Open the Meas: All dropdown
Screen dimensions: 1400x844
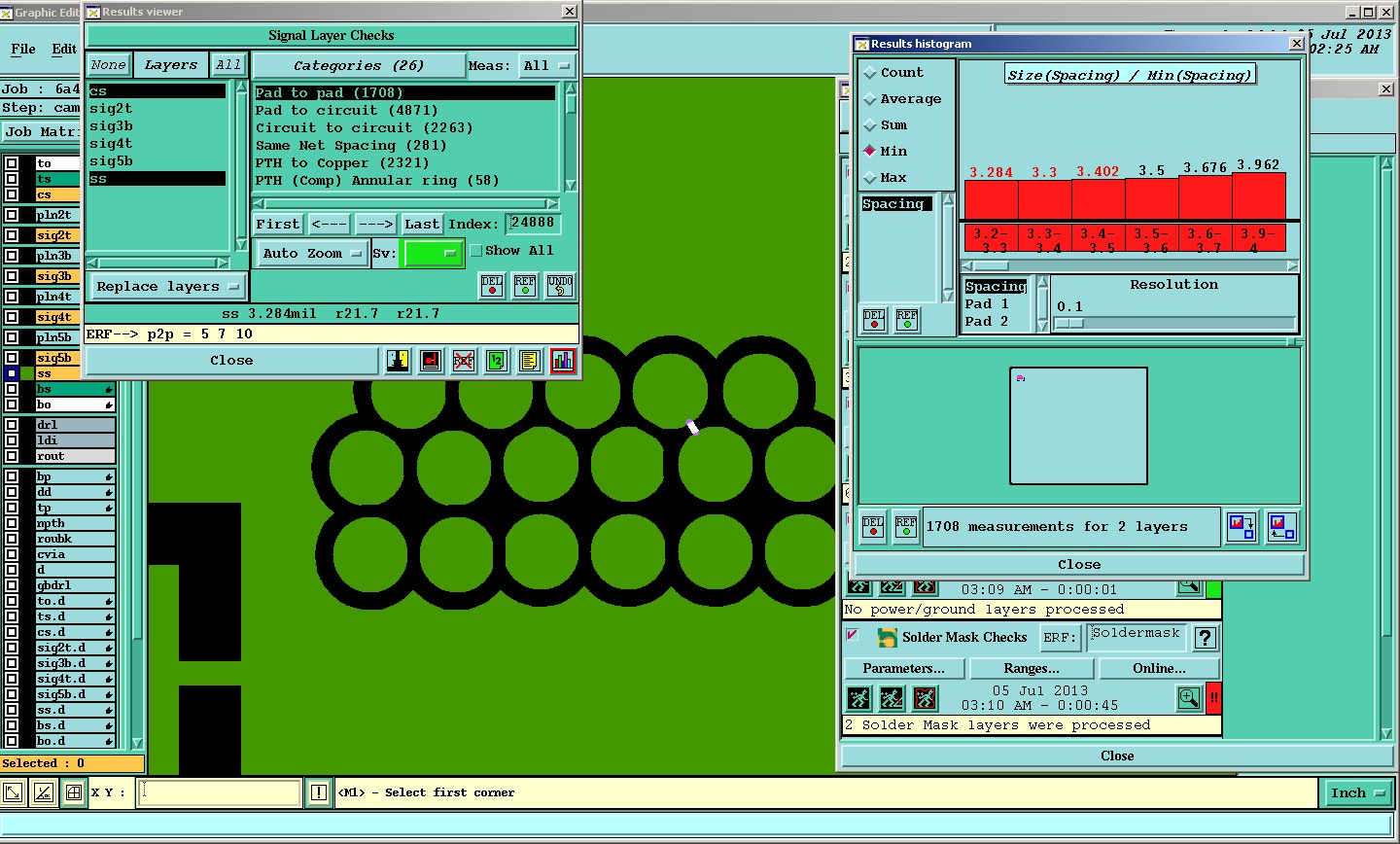pyautogui.click(x=546, y=66)
